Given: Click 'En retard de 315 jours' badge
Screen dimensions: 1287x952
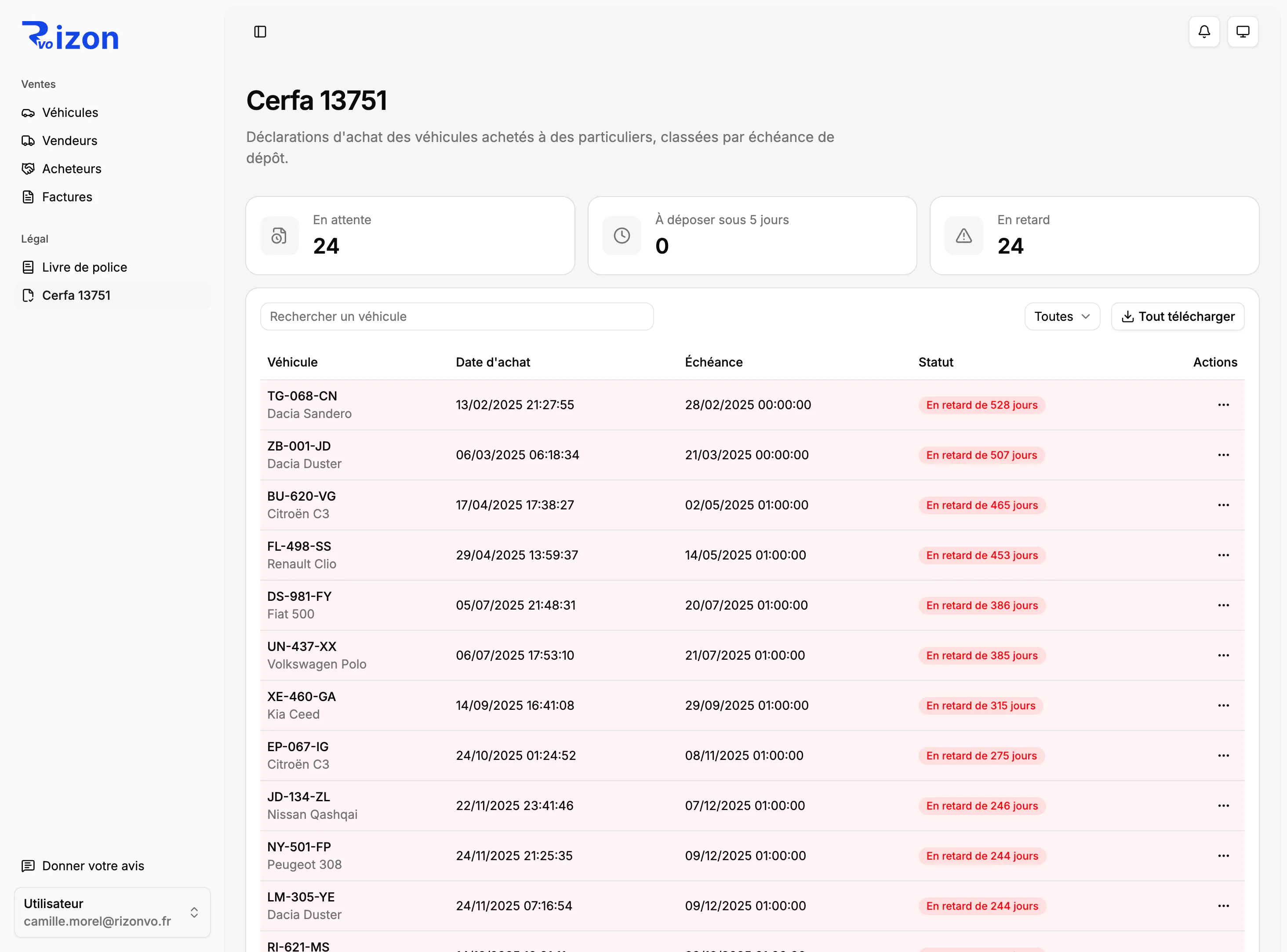Looking at the screenshot, I should 980,706.
